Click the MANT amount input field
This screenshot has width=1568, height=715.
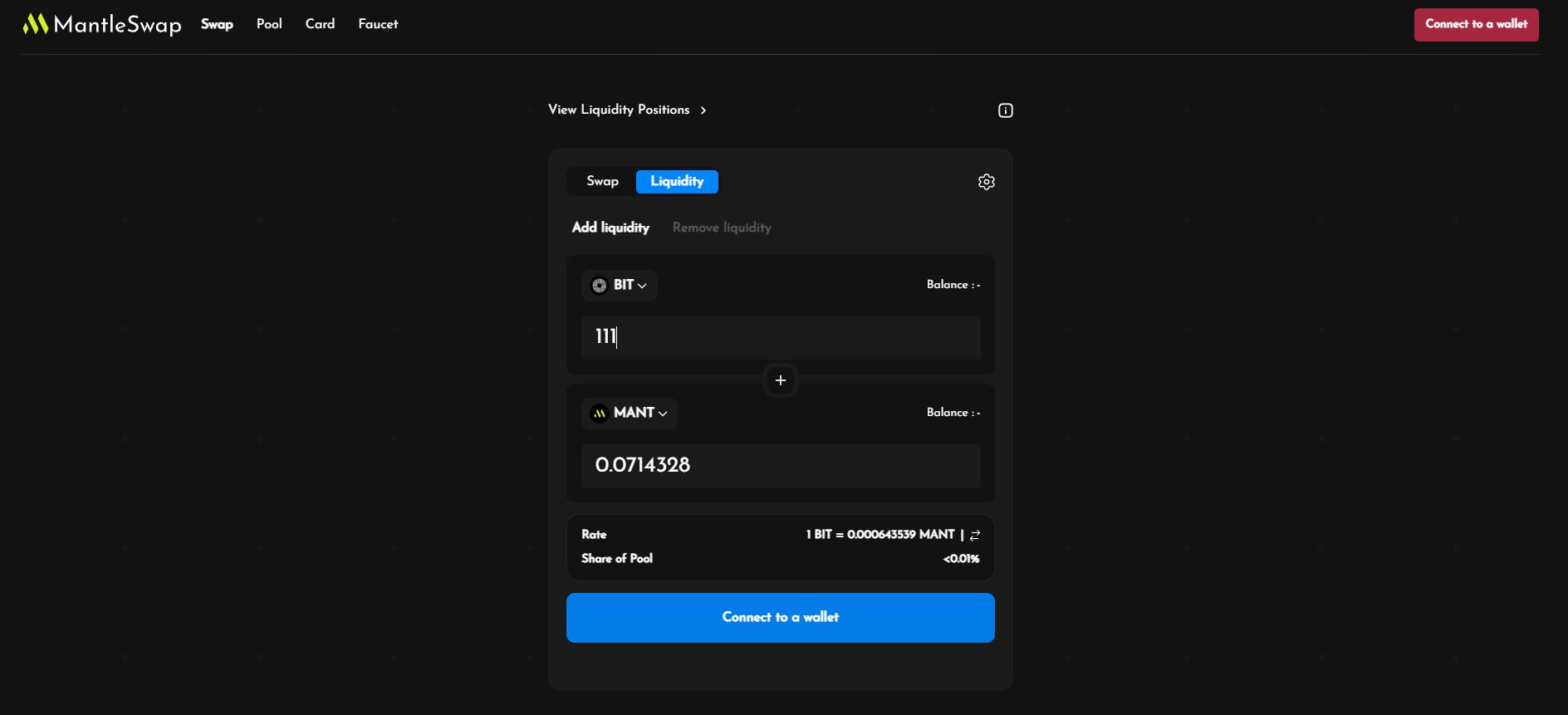pyautogui.click(x=781, y=466)
